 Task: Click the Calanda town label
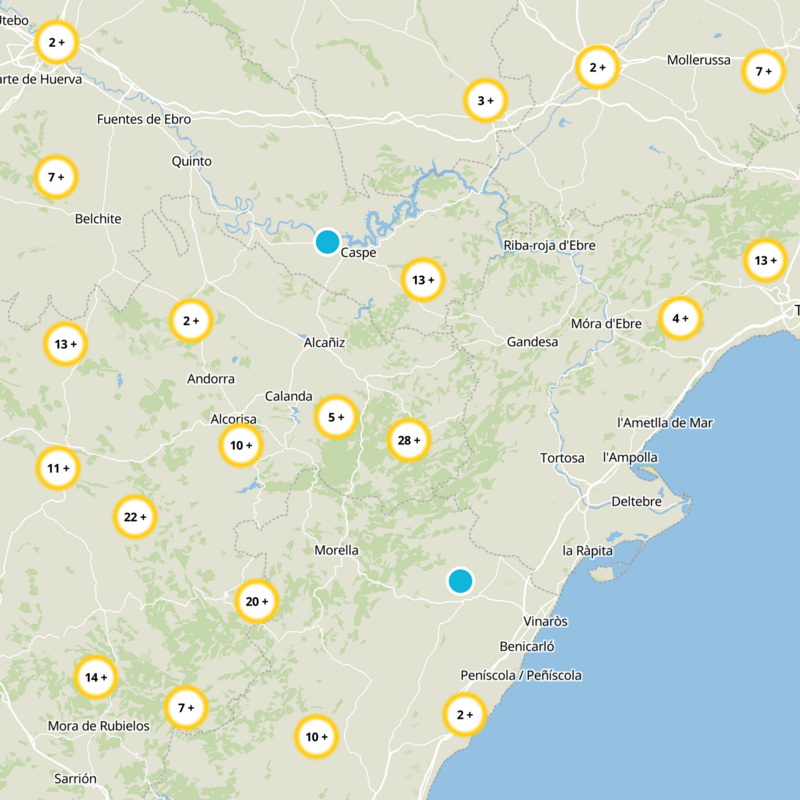coord(288,396)
